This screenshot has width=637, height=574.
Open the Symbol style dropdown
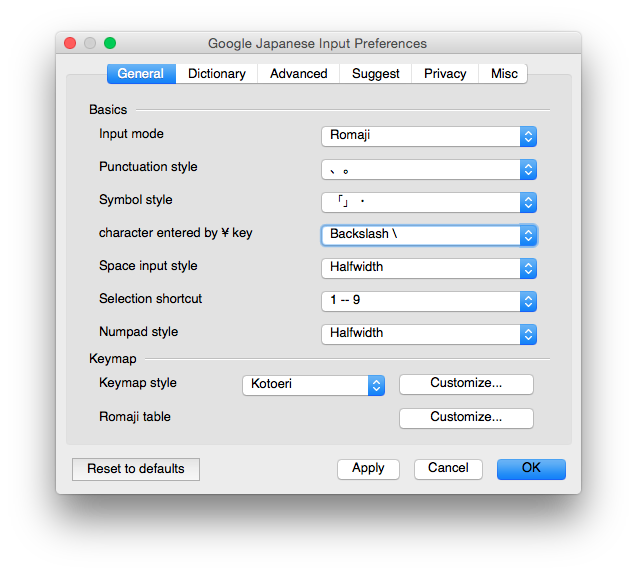(429, 202)
